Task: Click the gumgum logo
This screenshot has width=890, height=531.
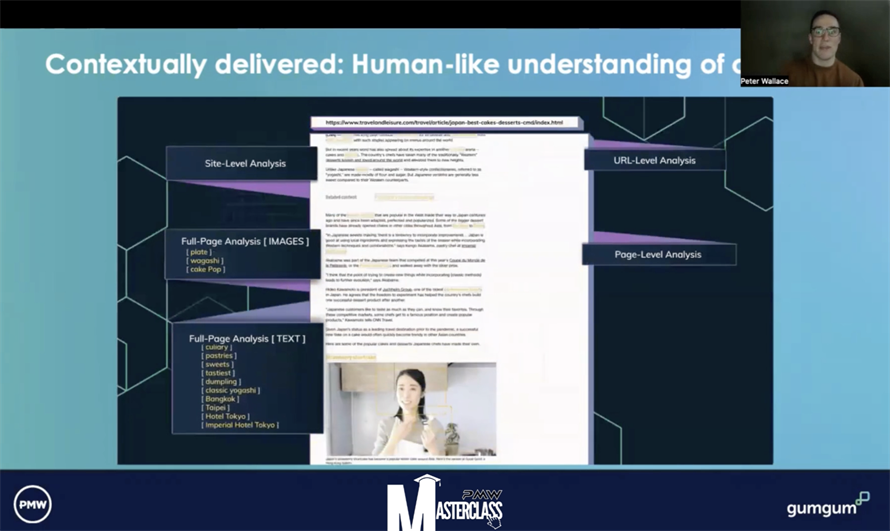Action: pyautogui.click(x=827, y=506)
